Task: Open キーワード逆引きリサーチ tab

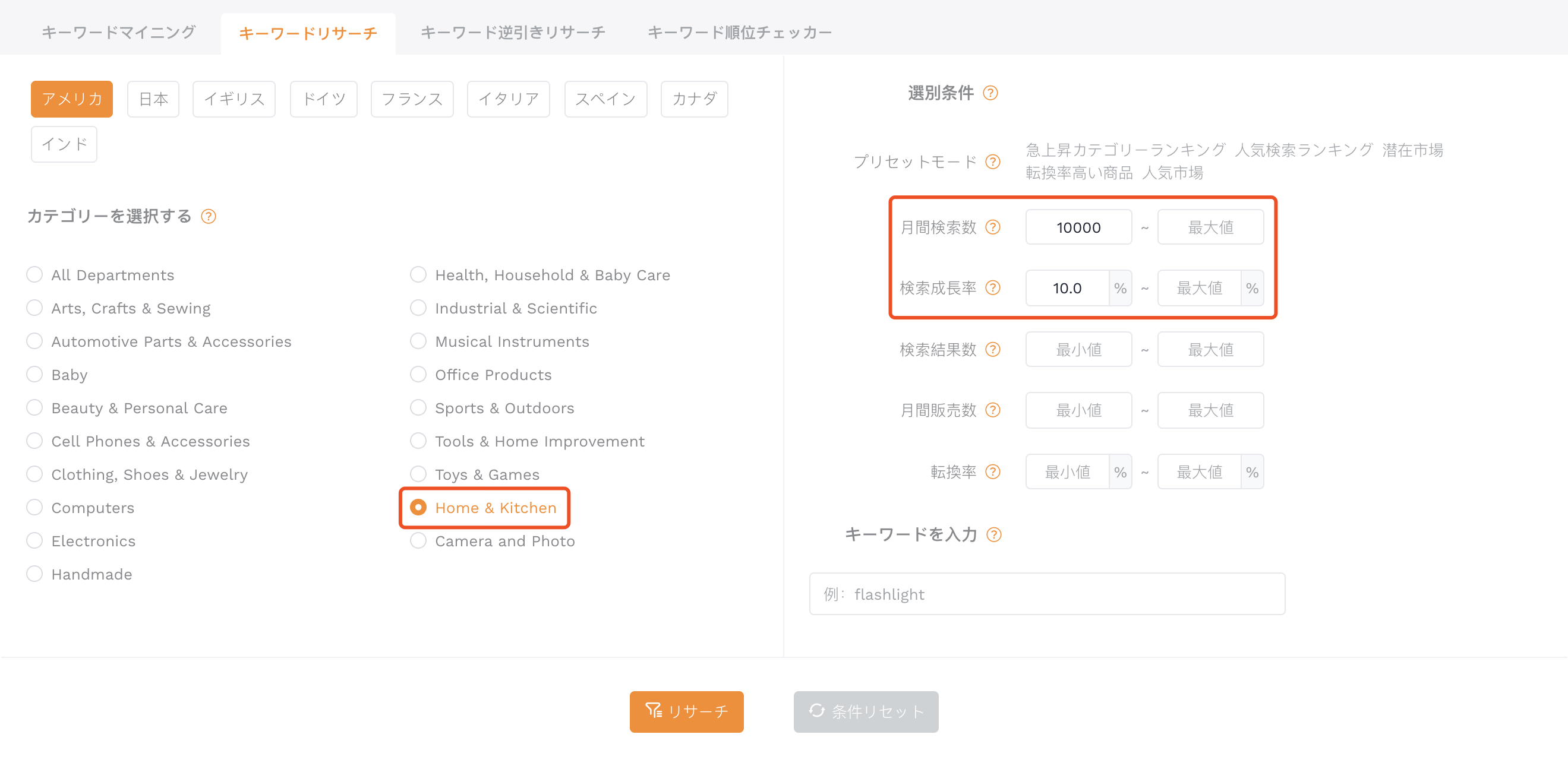Action: (x=513, y=32)
